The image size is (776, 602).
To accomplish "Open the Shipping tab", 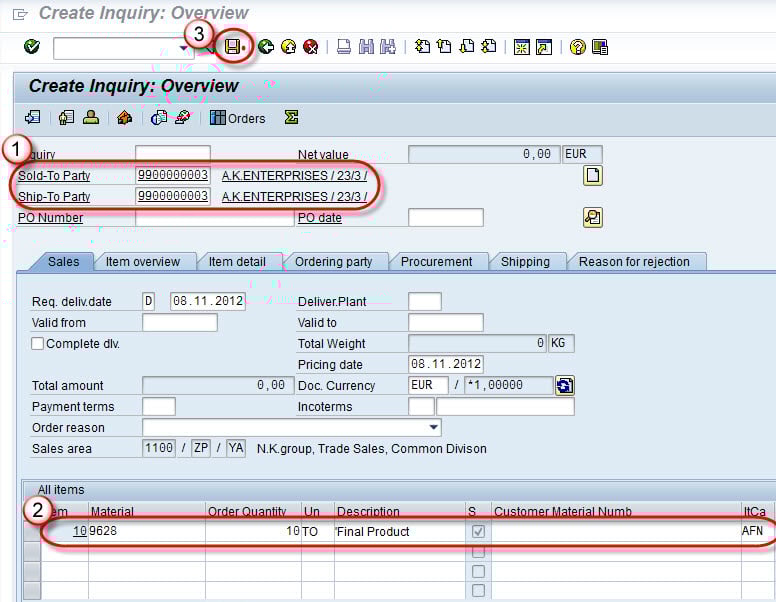I will (x=525, y=262).
